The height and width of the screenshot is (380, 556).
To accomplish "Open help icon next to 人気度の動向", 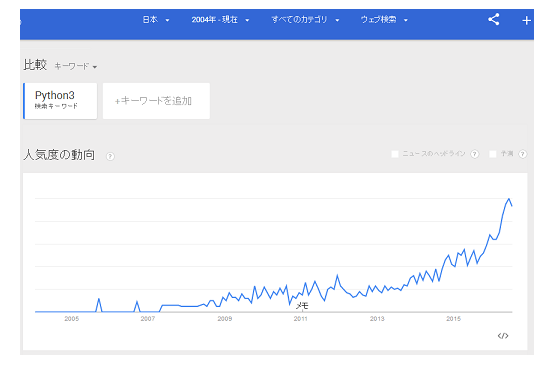I will [110, 156].
